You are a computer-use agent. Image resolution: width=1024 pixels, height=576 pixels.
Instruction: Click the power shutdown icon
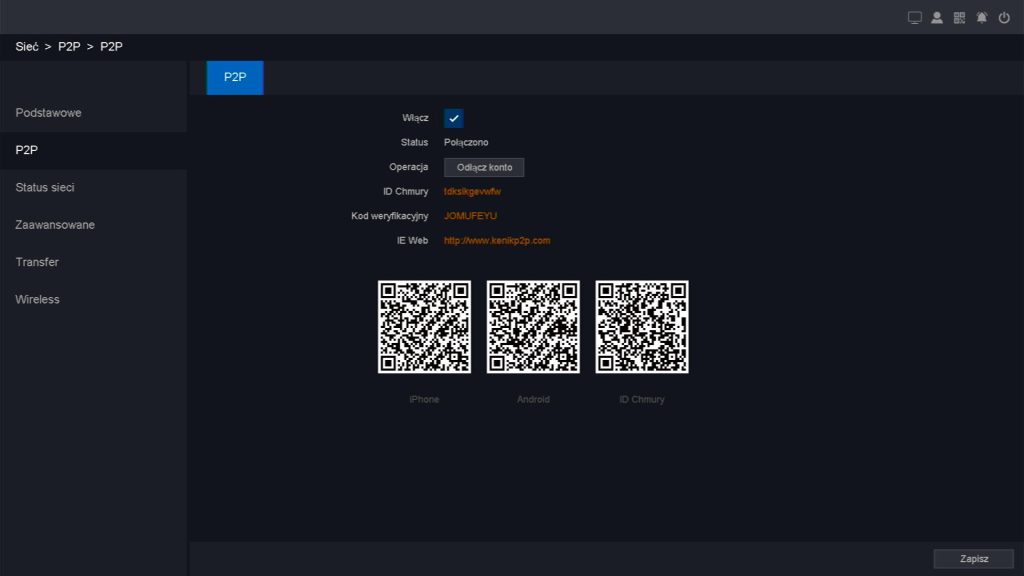coord(1004,18)
